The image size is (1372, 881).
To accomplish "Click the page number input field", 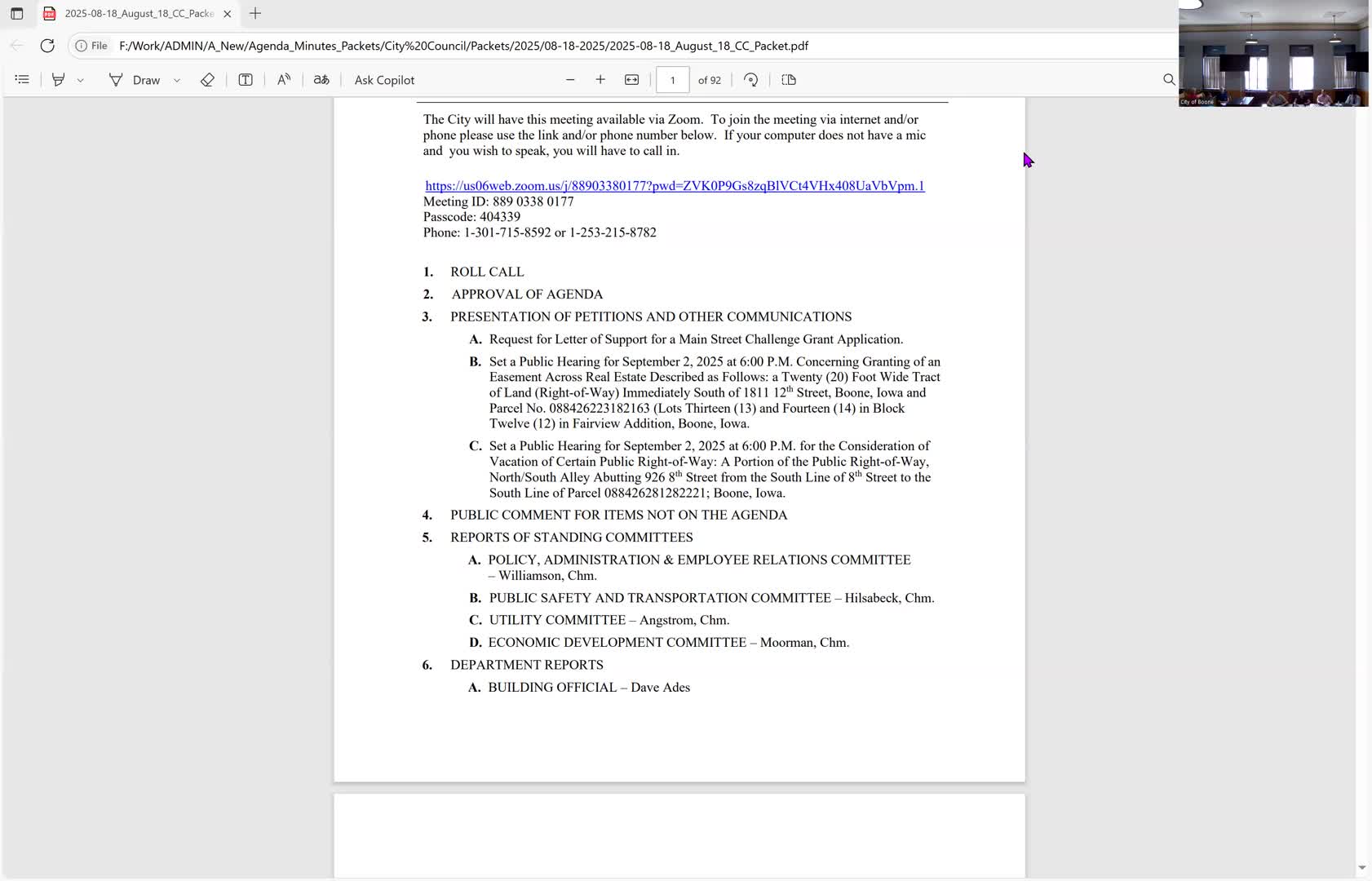I will click(672, 80).
